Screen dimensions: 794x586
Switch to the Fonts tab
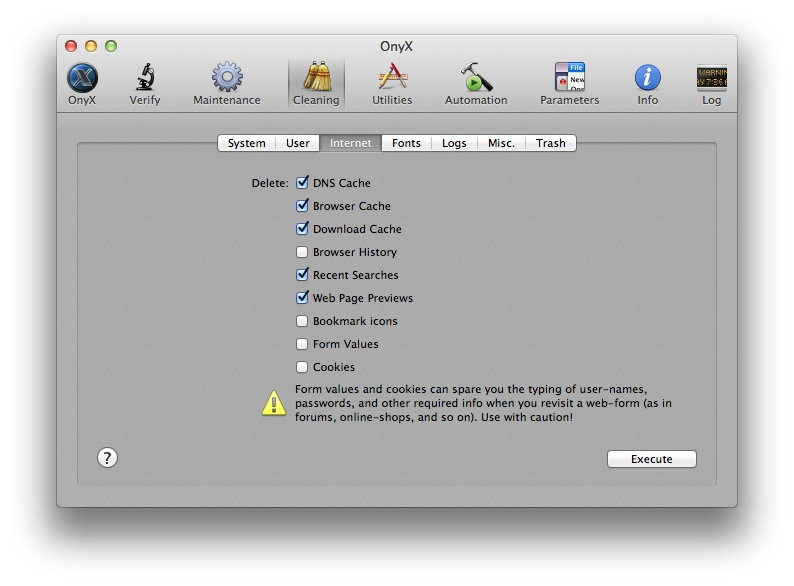point(407,143)
